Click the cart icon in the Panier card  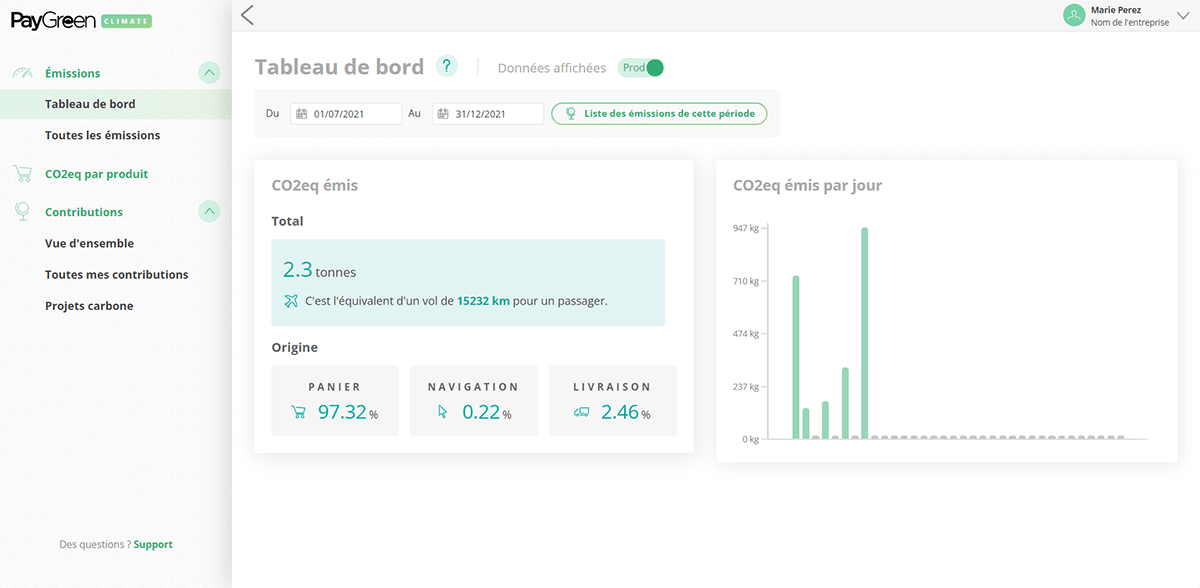[298, 411]
